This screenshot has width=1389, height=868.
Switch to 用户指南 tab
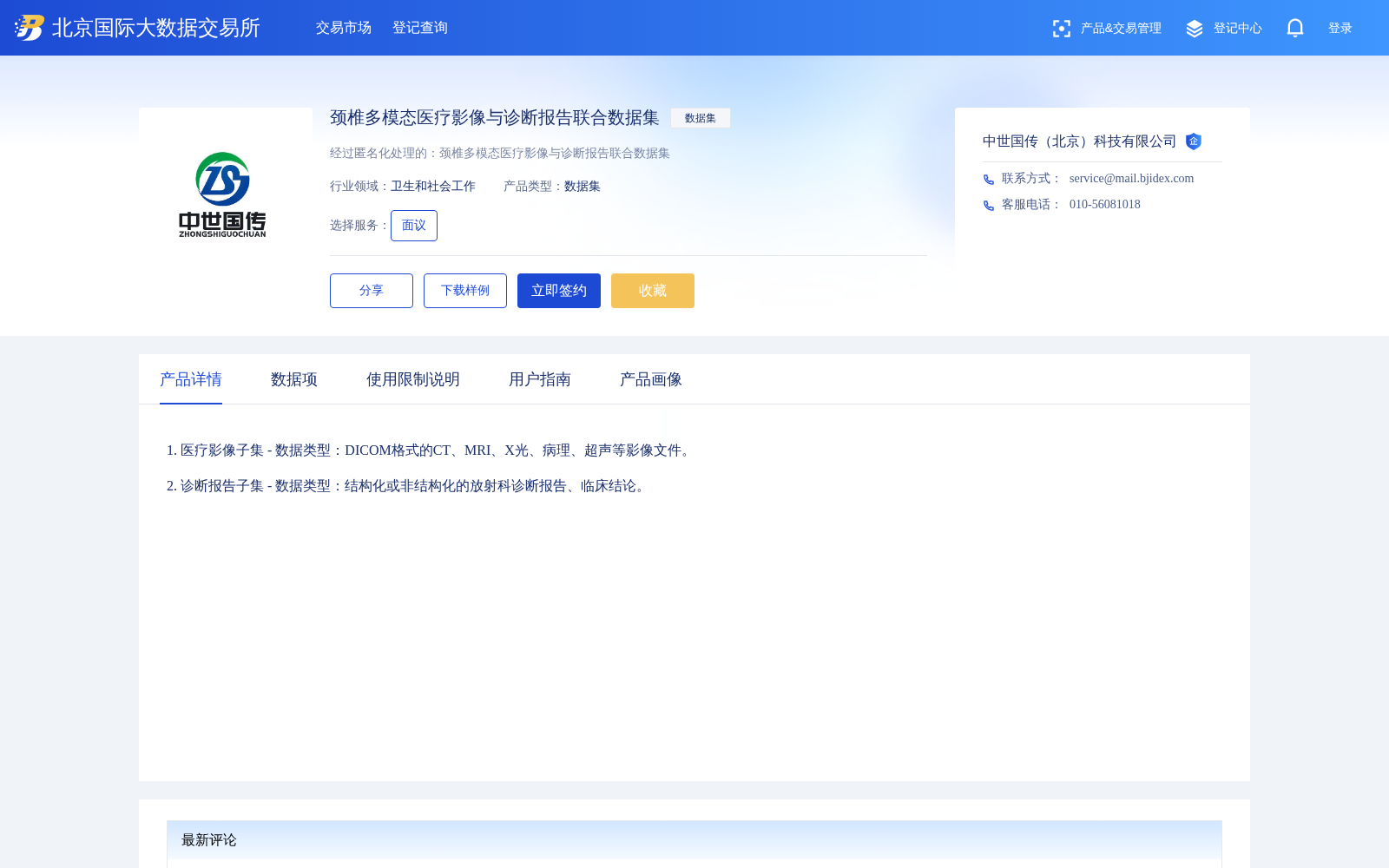pyautogui.click(x=540, y=379)
